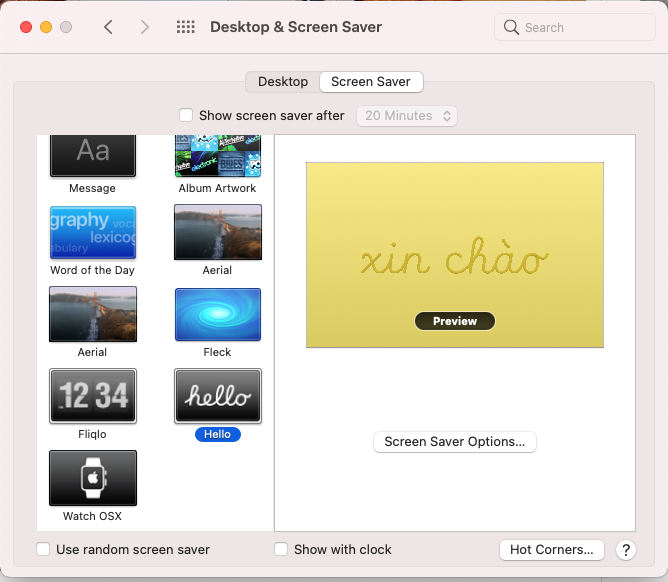Enable Show screen saver after checkbox

[186, 116]
